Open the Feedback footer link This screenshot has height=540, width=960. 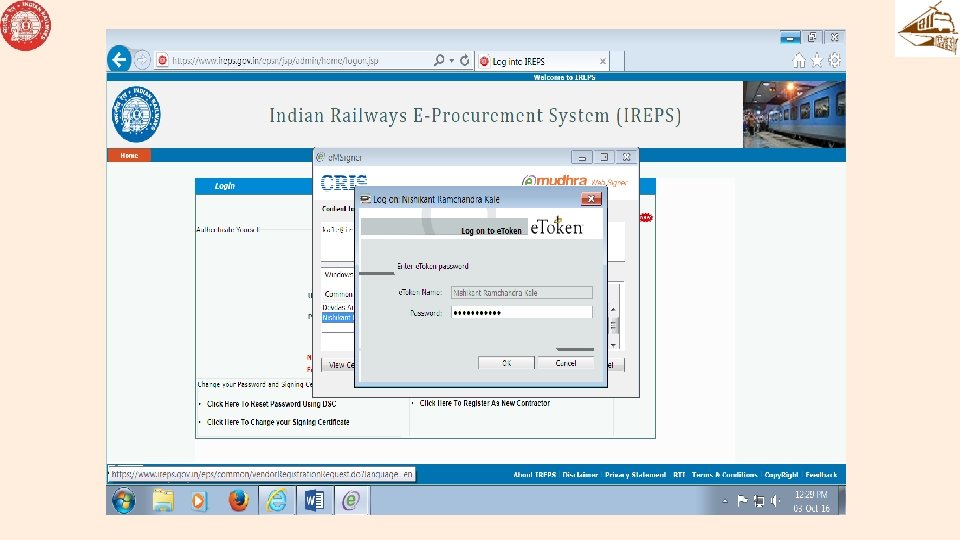[x=821, y=475]
